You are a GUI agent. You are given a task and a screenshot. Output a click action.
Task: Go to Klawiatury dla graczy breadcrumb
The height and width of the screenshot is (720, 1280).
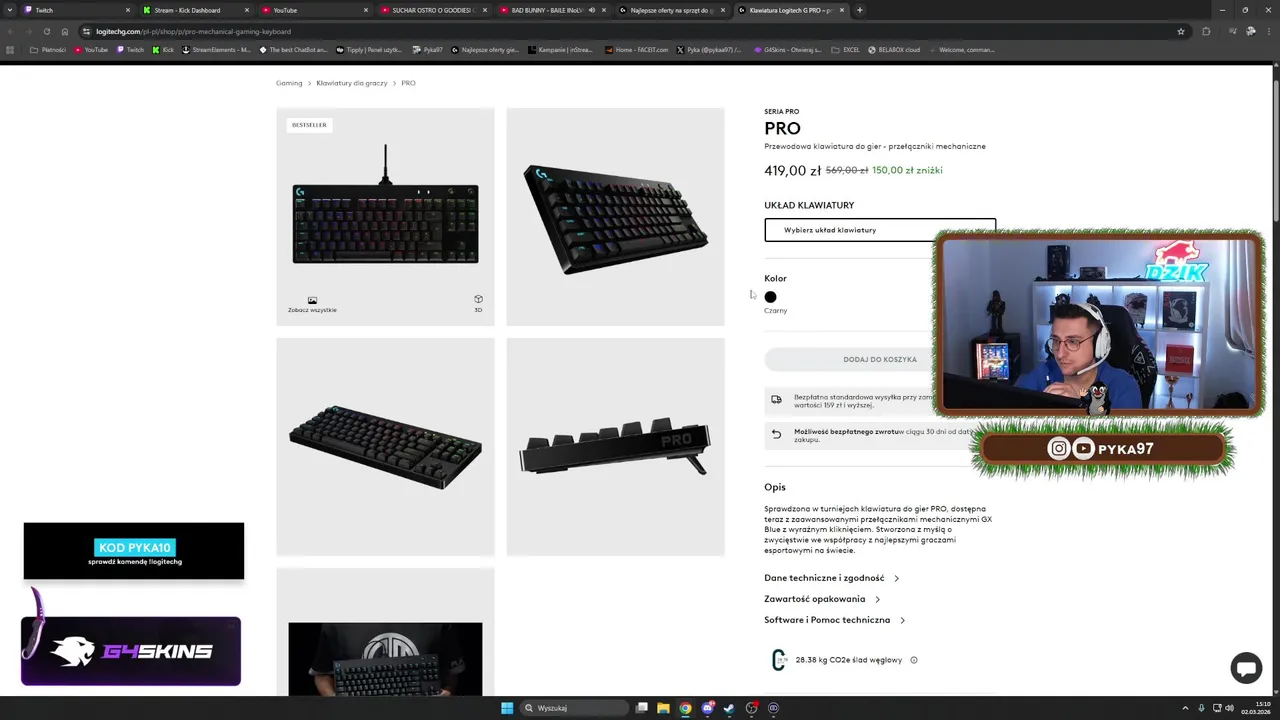(352, 83)
